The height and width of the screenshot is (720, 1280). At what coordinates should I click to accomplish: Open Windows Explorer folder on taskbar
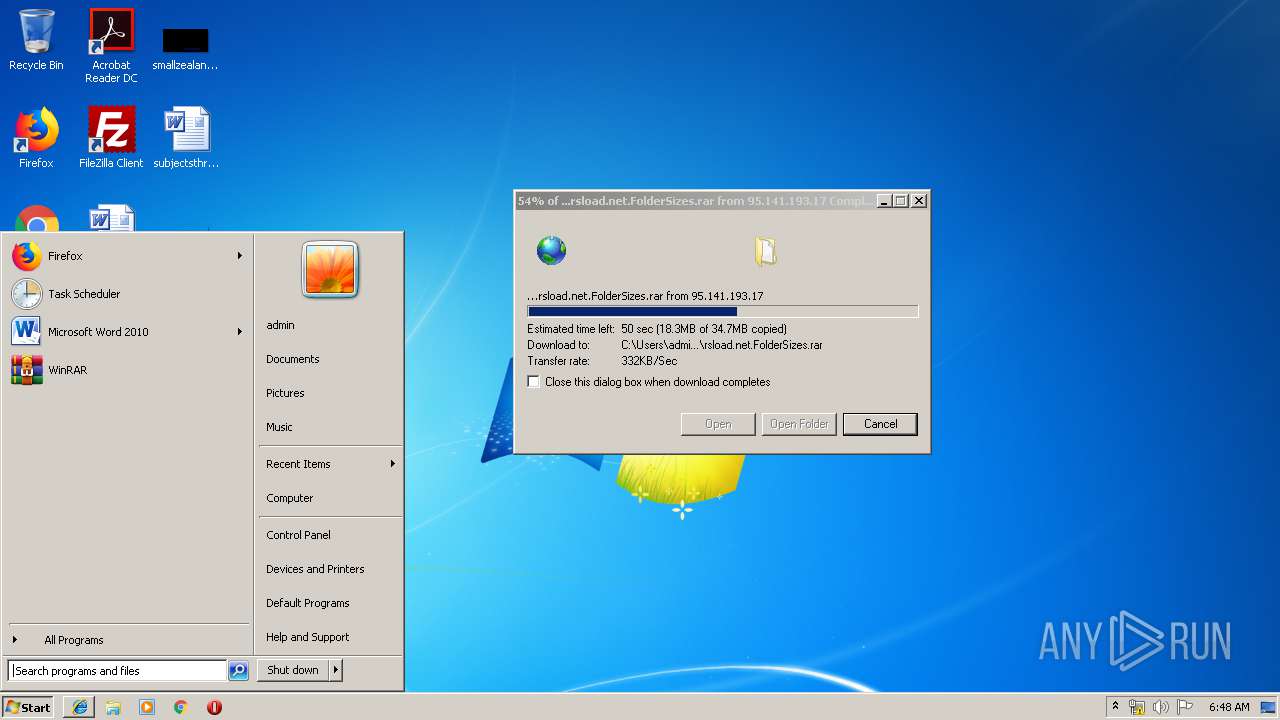[x=113, y=707]
